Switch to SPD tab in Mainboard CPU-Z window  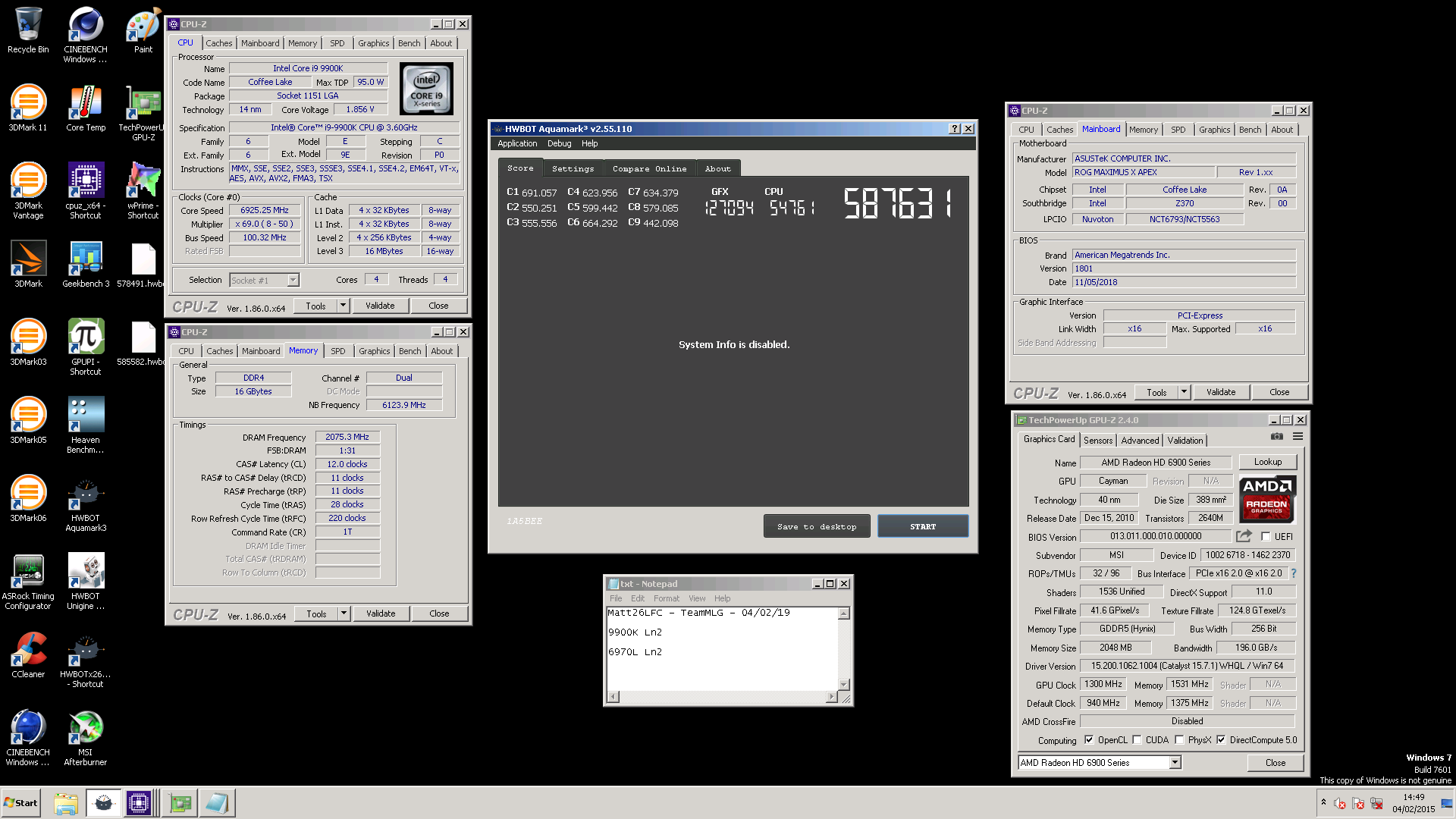pyautogui.click(x=1178, y=130)
